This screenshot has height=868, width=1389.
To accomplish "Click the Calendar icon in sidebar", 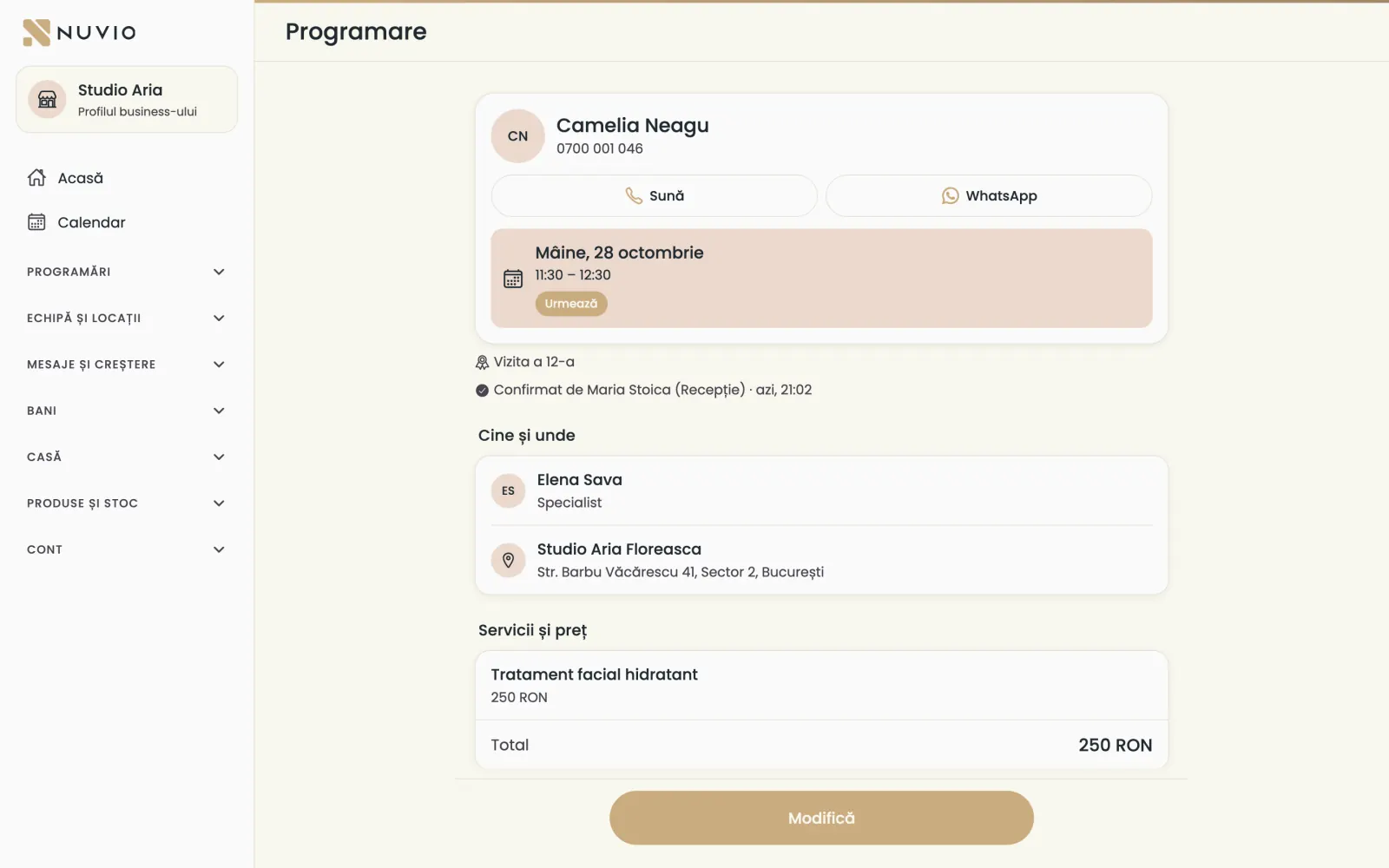I will [x=36, y=222].
